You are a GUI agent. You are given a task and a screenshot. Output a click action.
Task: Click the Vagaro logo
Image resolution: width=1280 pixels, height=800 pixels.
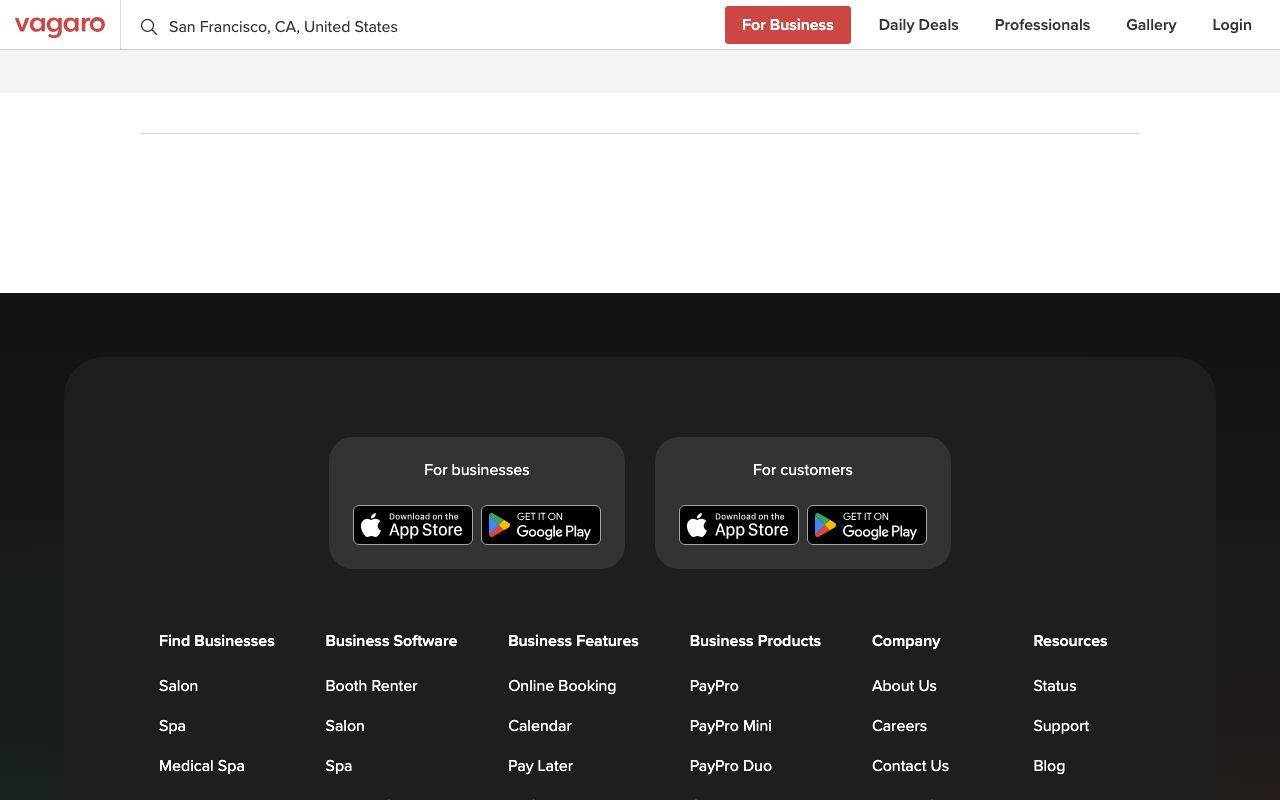pyautogui.click(x=60, y=26)
